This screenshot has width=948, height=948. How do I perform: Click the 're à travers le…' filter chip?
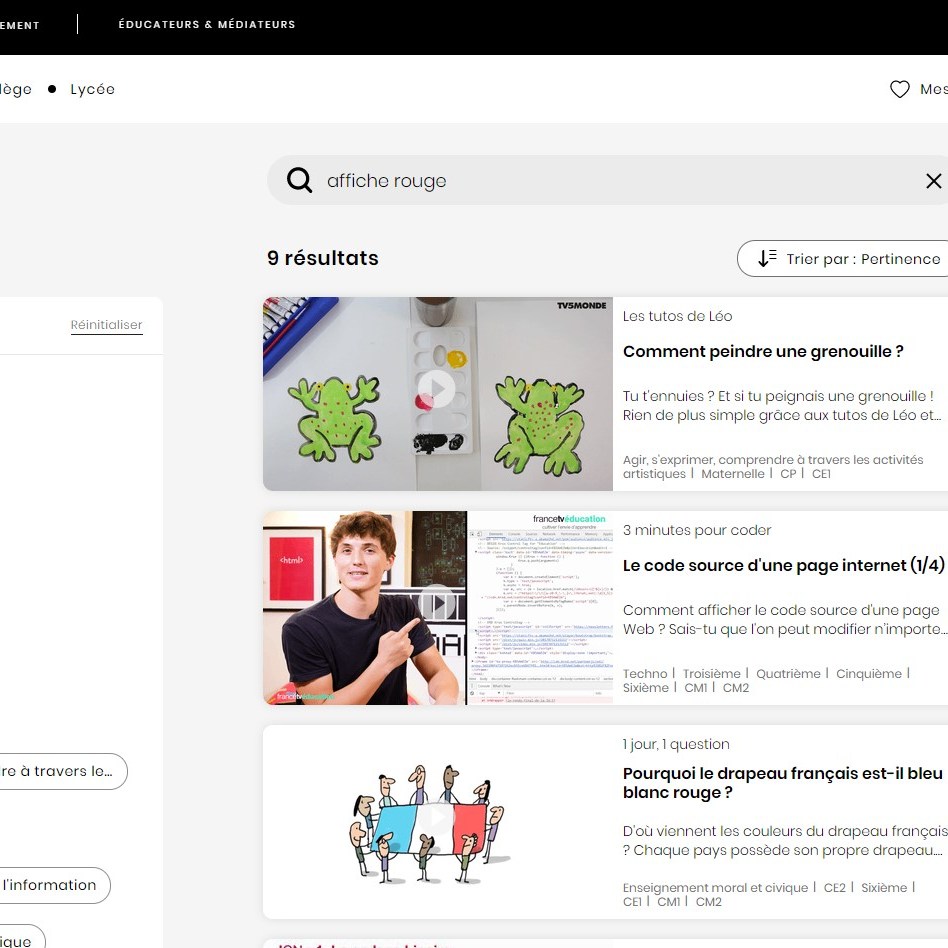(x=63, y=771)
